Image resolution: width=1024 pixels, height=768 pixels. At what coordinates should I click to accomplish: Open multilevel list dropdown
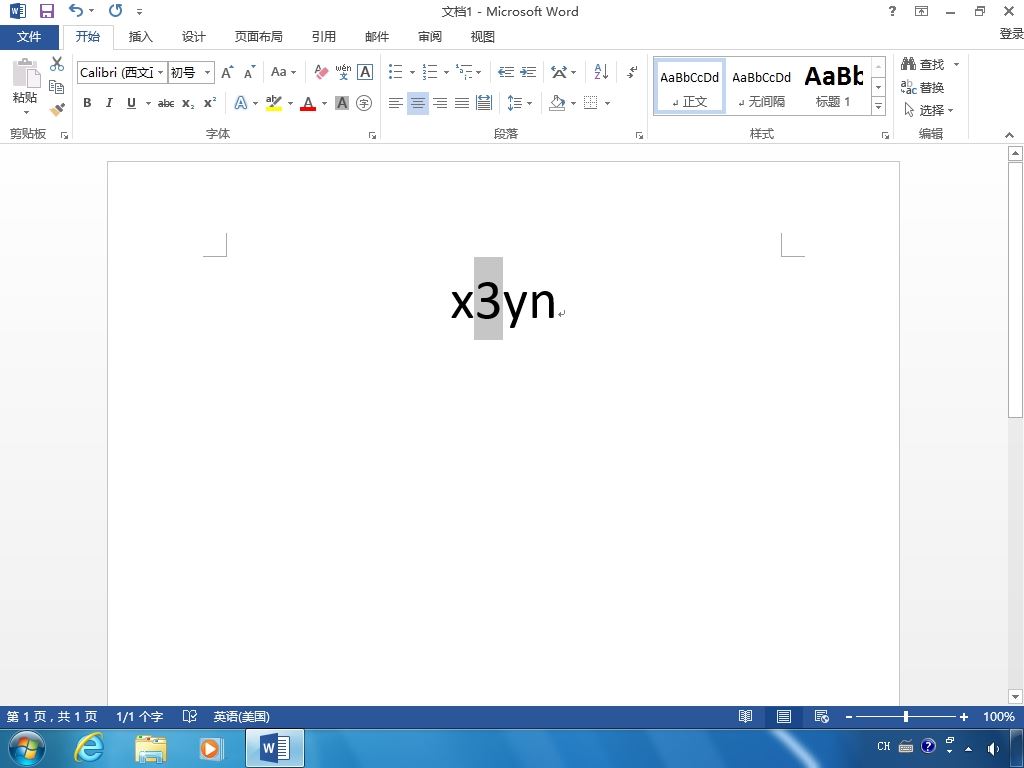(x=479, y=72)
